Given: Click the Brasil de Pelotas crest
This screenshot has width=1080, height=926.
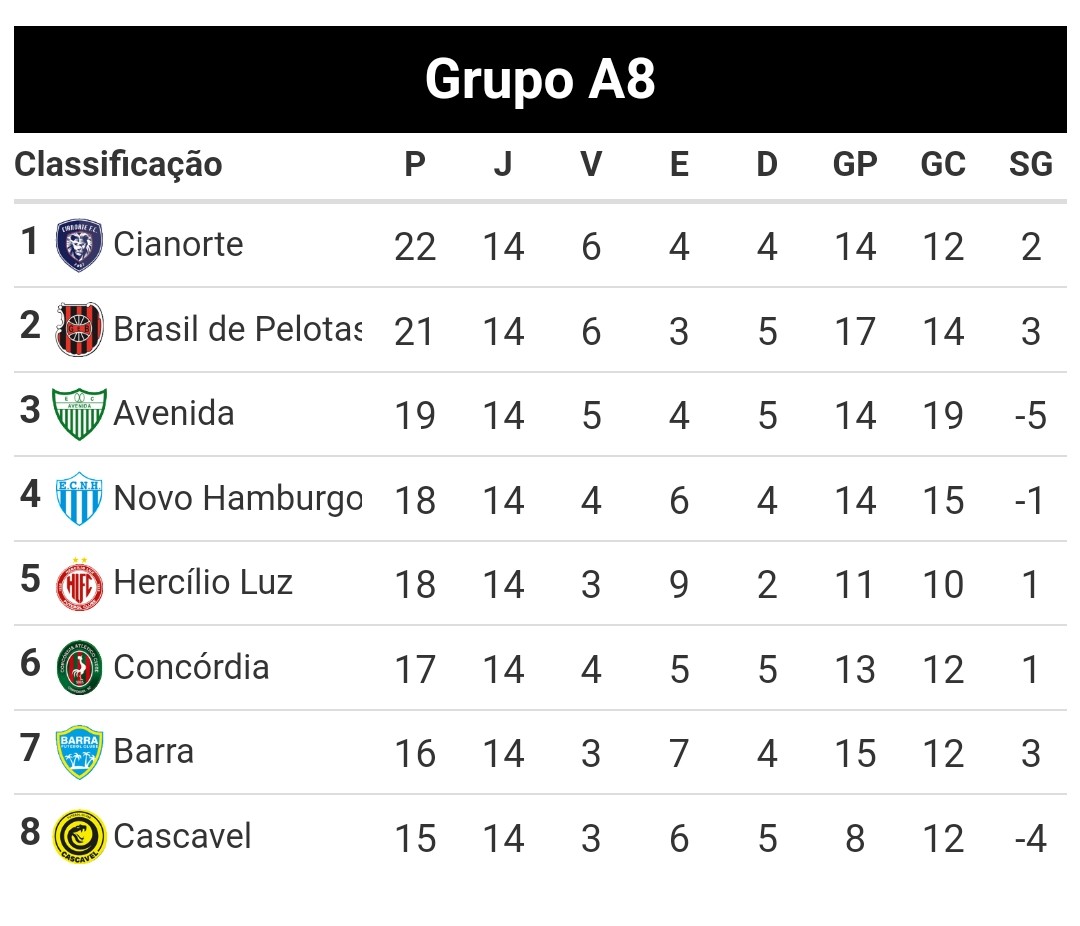Looking at the screenshot, I should 79,329.
